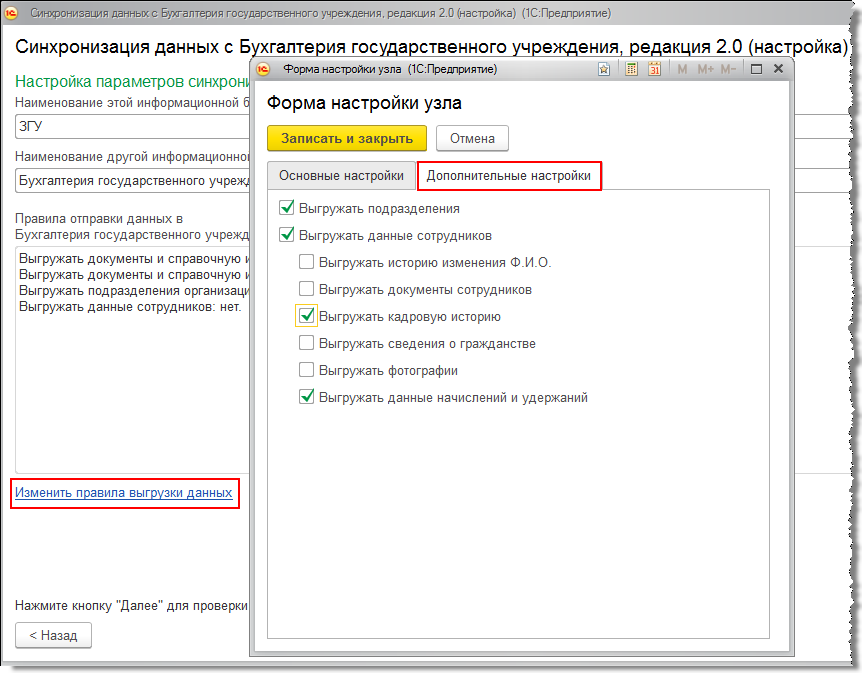
Task: Click Записать и закрыть button
Action: (347, 138)
